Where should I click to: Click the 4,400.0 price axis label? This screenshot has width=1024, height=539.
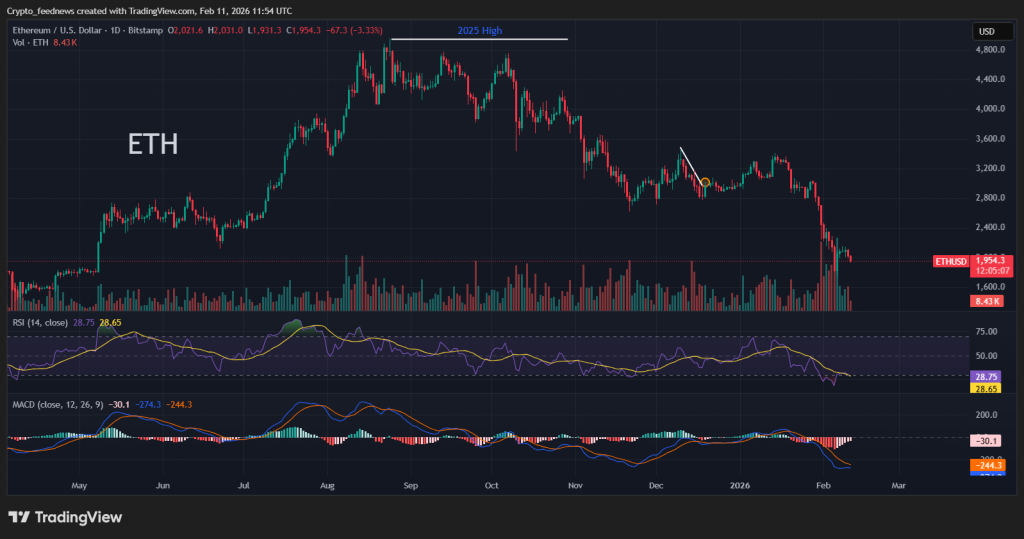[x=990, y=79]
